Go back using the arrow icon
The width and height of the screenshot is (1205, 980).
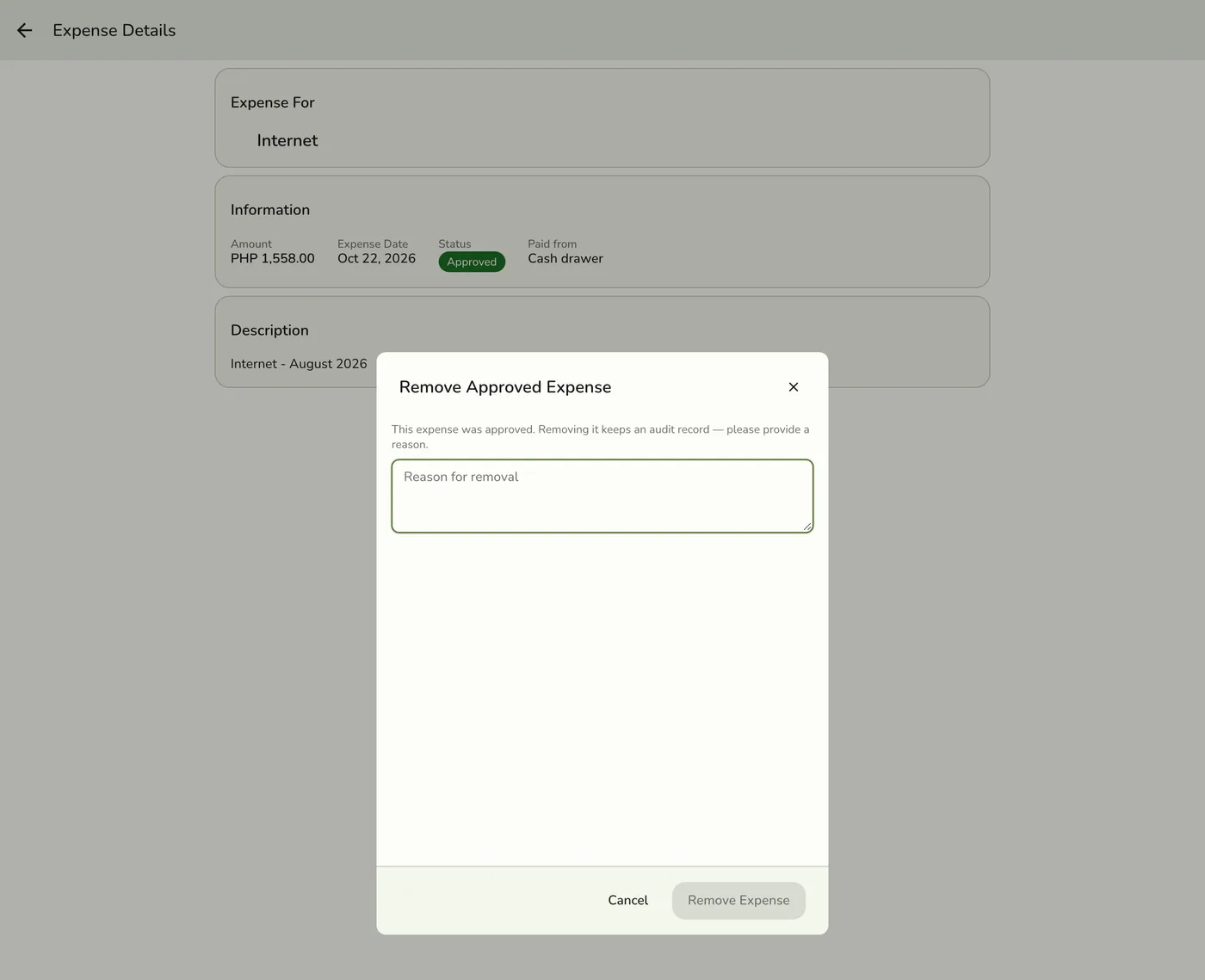click(x=24, y=30)
